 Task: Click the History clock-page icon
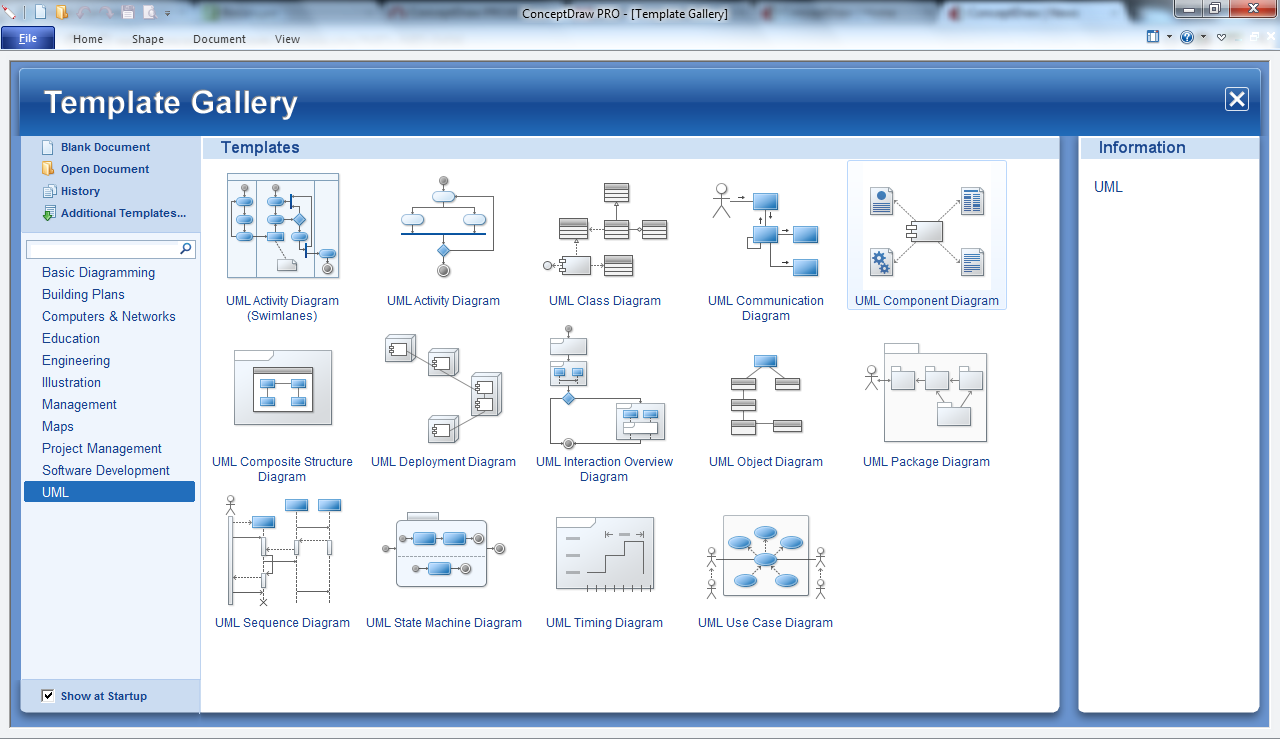(x=48, y=191)
